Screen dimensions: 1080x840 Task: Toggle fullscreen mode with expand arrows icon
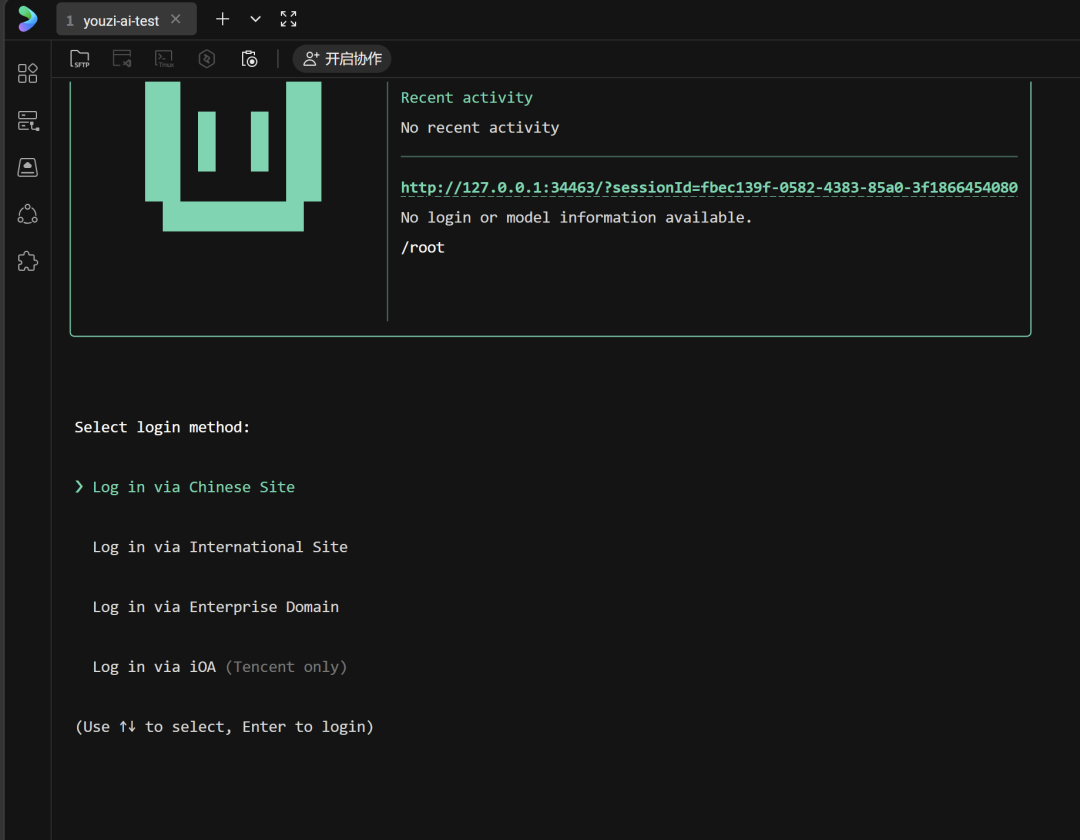tap(289, 19)
